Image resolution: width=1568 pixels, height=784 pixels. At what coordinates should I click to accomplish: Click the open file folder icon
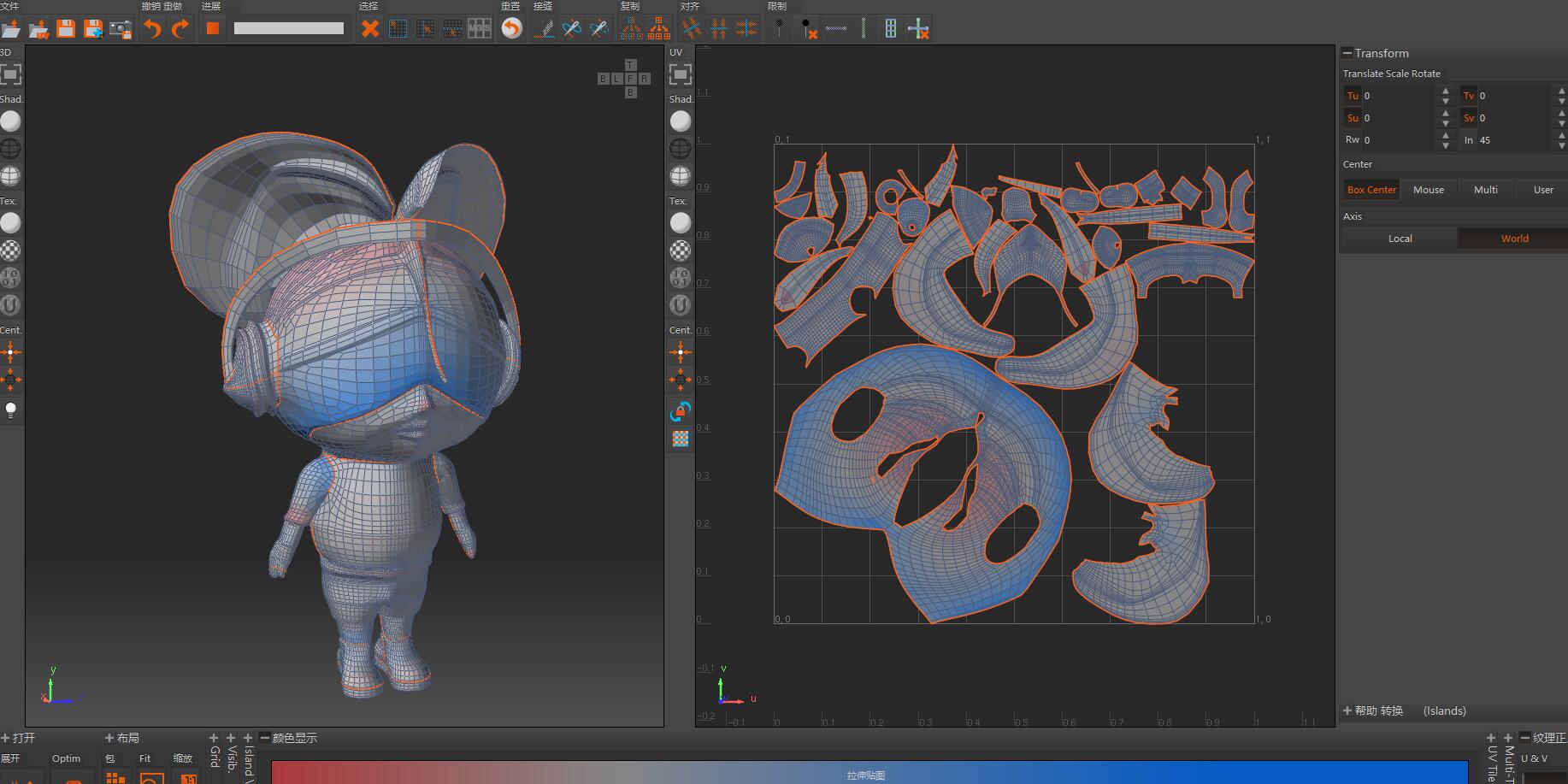10,29
